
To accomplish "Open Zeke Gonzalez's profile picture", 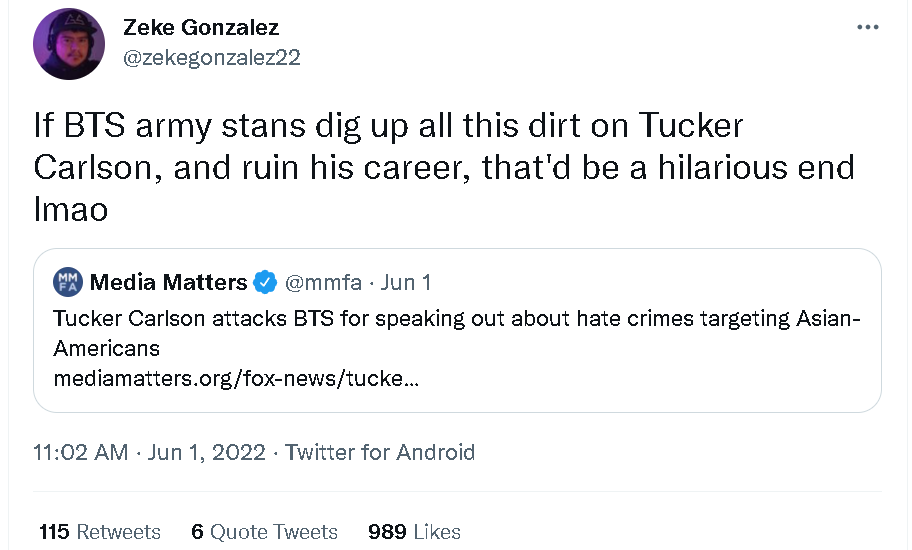I will pos(69,43).
